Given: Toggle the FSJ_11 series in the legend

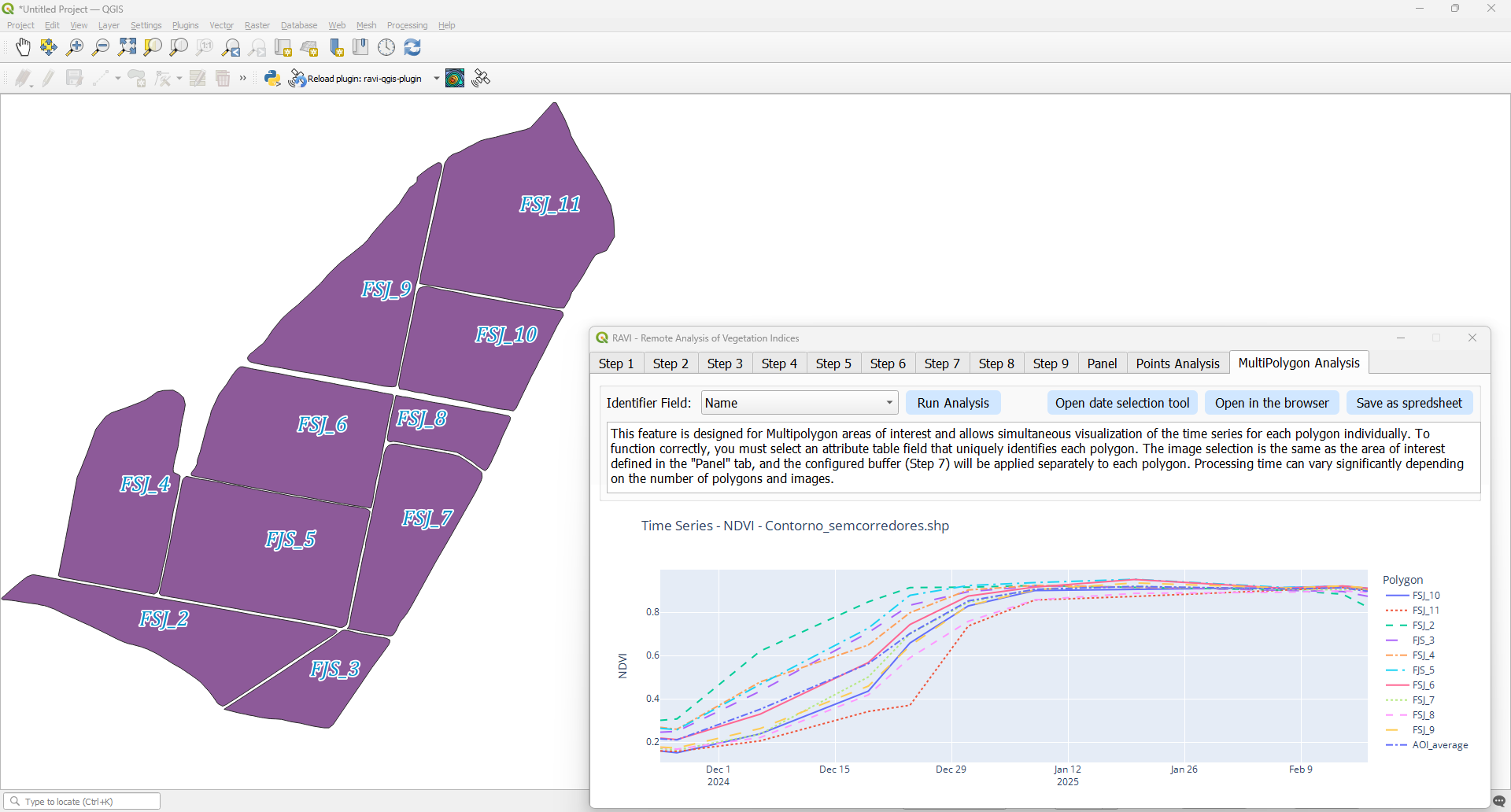Looking at the screenshot, I should click(x=1425, y=611).
